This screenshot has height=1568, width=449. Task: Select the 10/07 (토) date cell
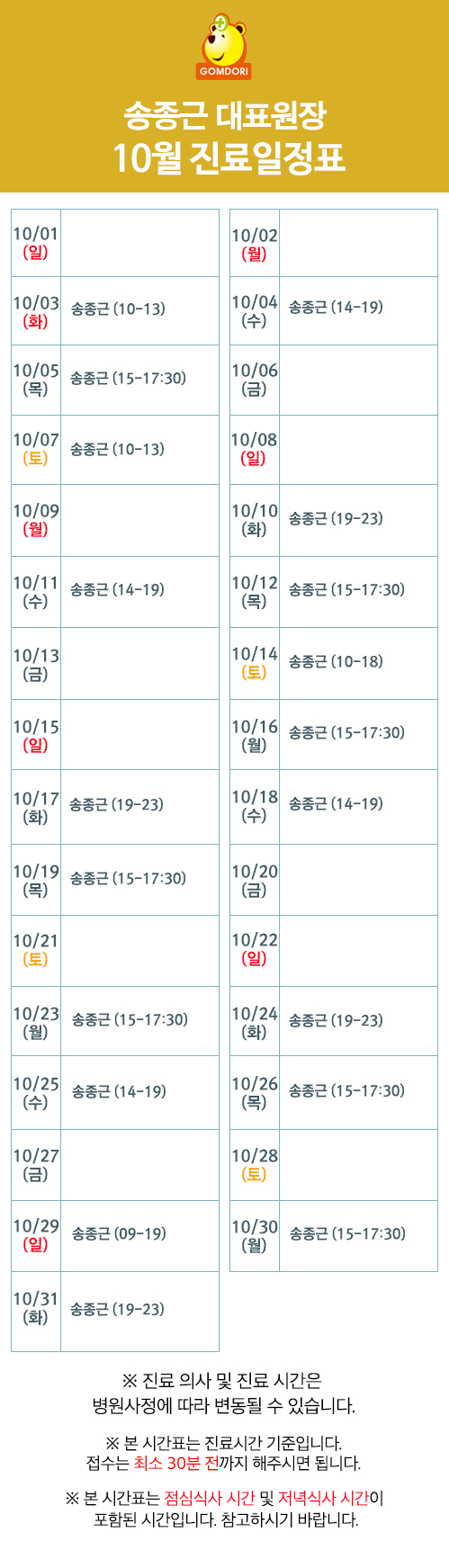click(36, 449)
